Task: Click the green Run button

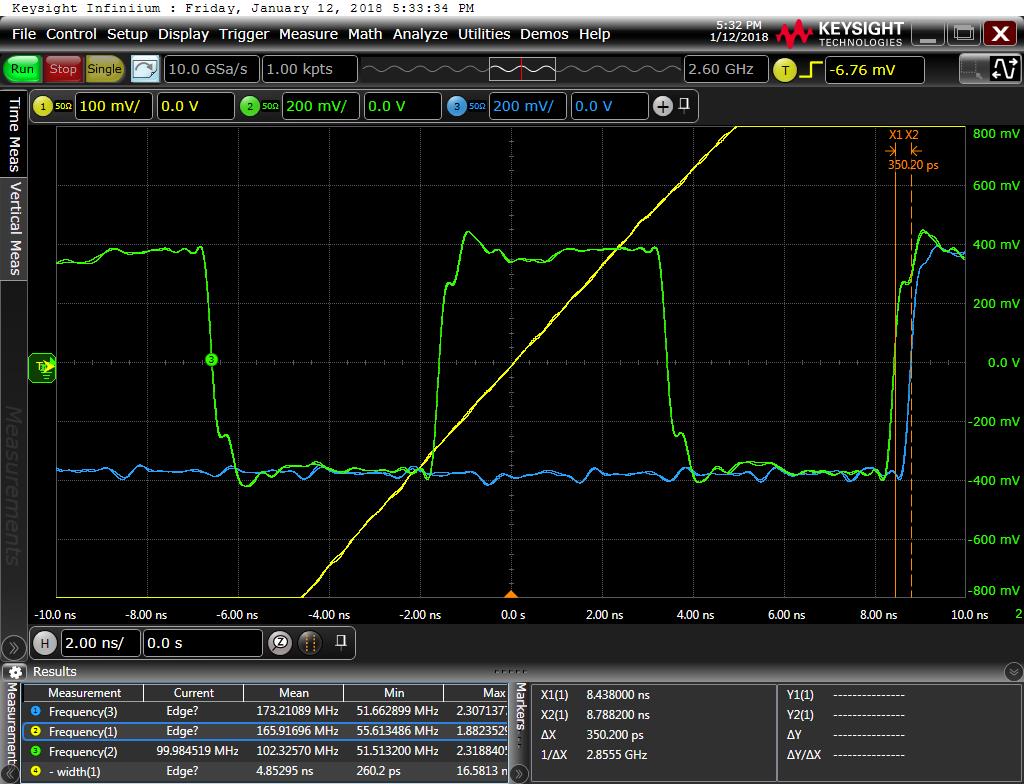Action: pos(22,69)
